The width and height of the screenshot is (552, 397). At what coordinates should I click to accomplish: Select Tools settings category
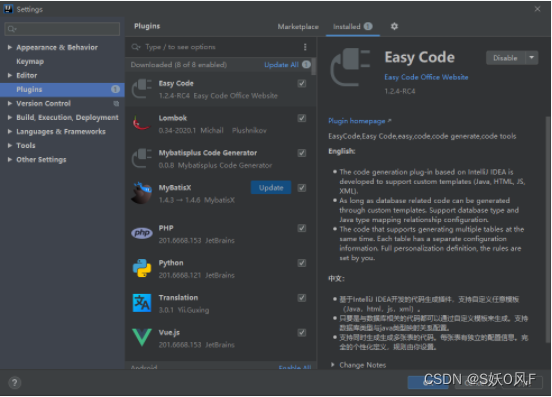26,145
